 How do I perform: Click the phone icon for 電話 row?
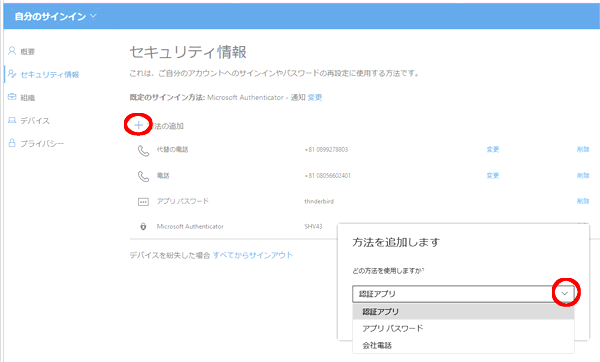pyautogui.click(x=143, y=176)
